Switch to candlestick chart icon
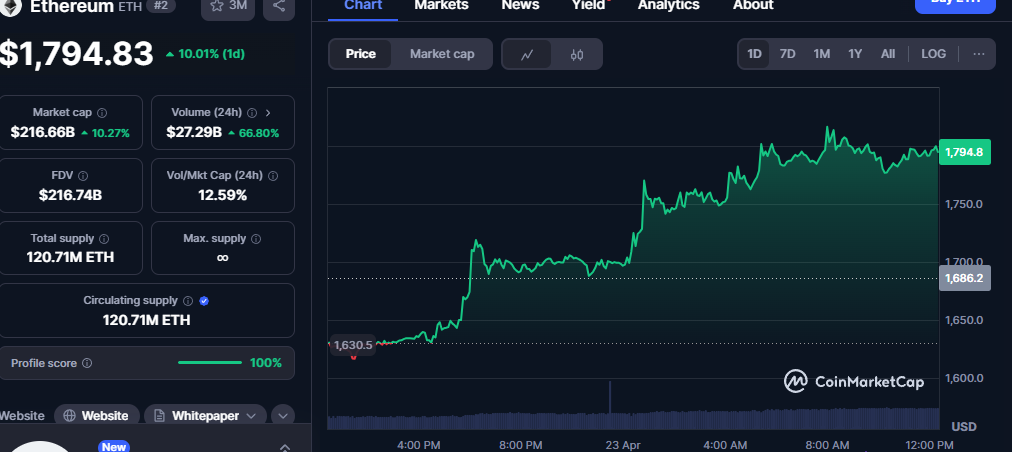The height and width of the screenshot is (452, 1012). pos(577,54)
